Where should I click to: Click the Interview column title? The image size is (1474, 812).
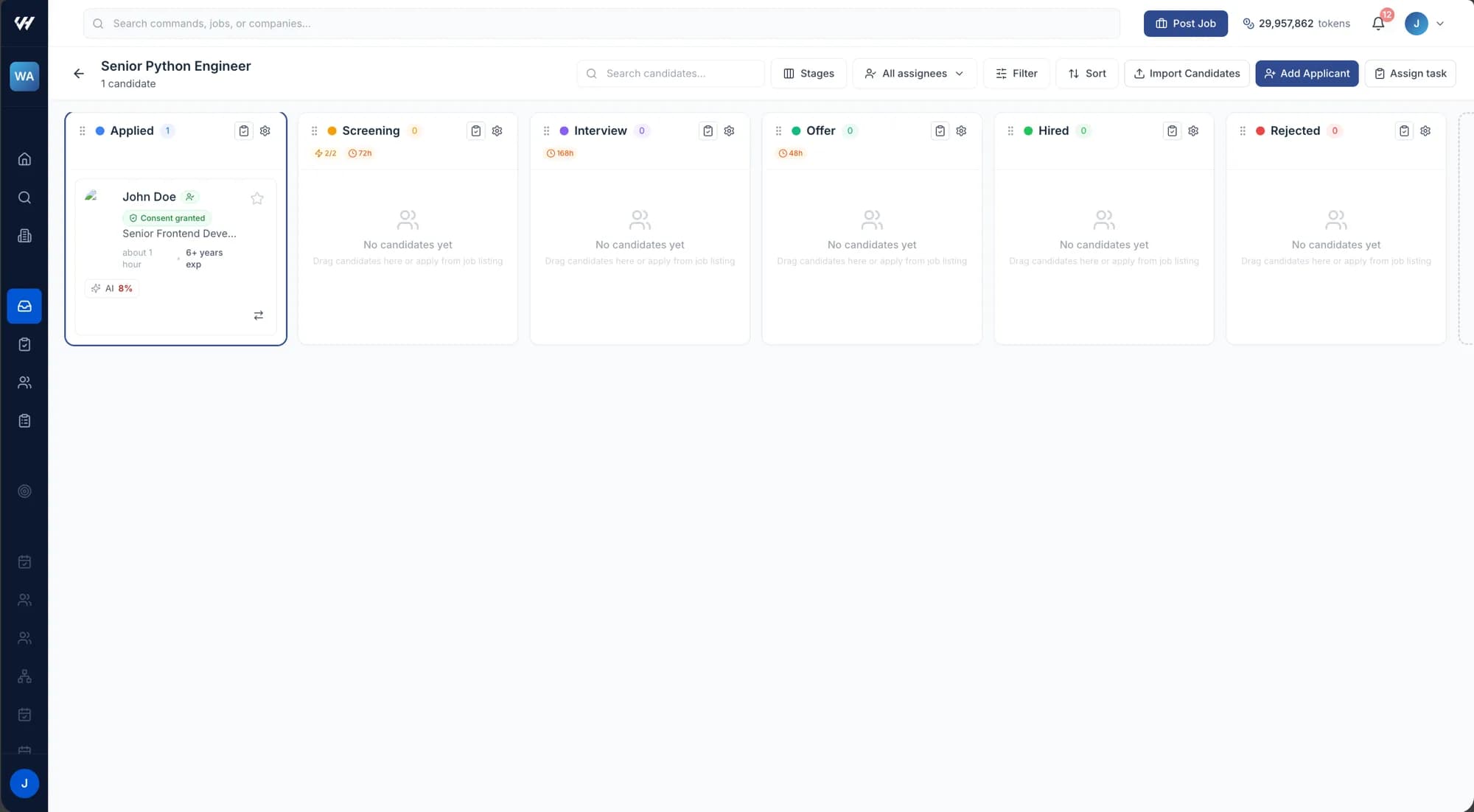click(x=601, y=130)
